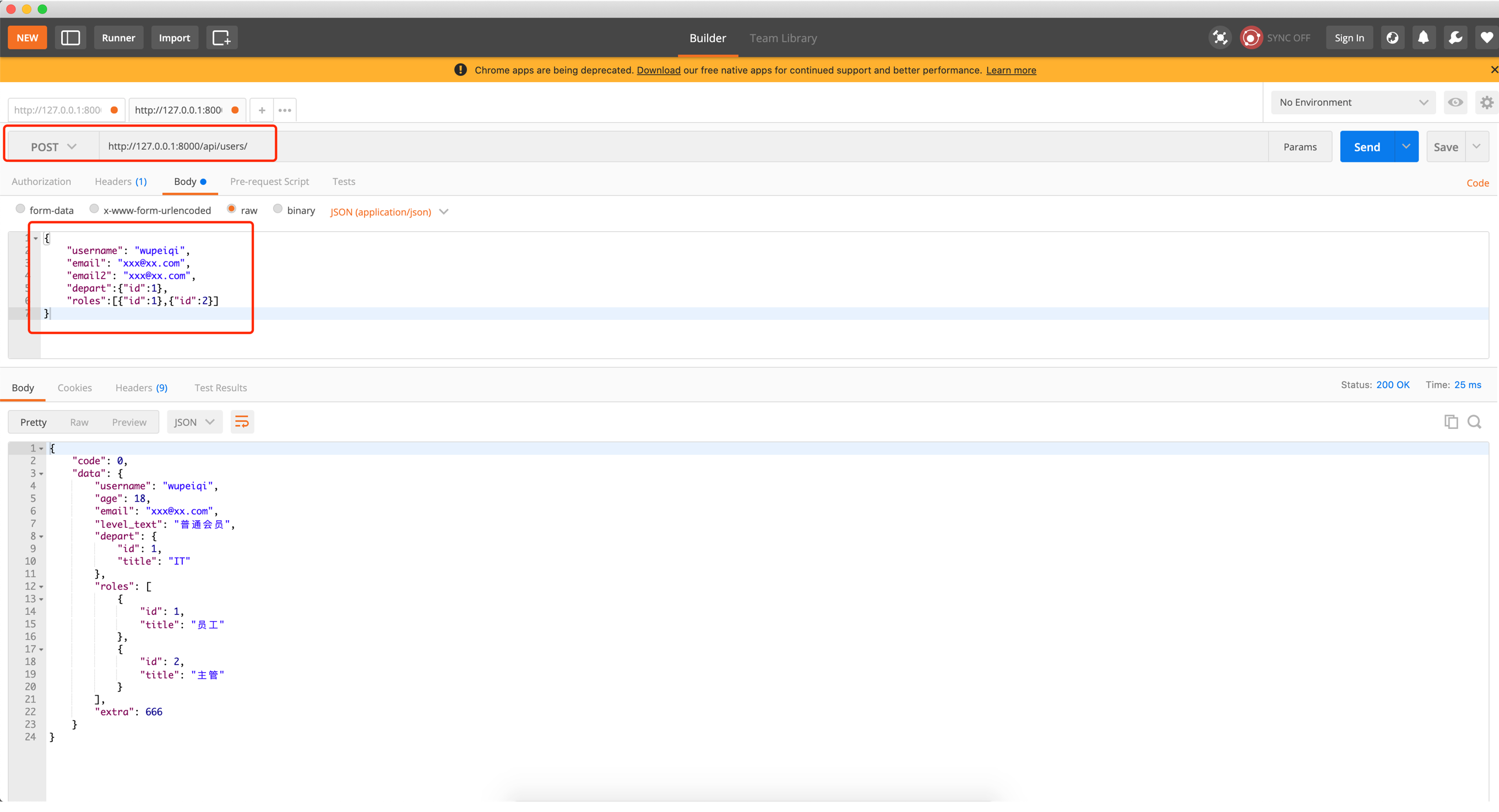Click the request URL input field
Image resolution: width=1499 pixels, height=812 pixels.
click(681, 146)
